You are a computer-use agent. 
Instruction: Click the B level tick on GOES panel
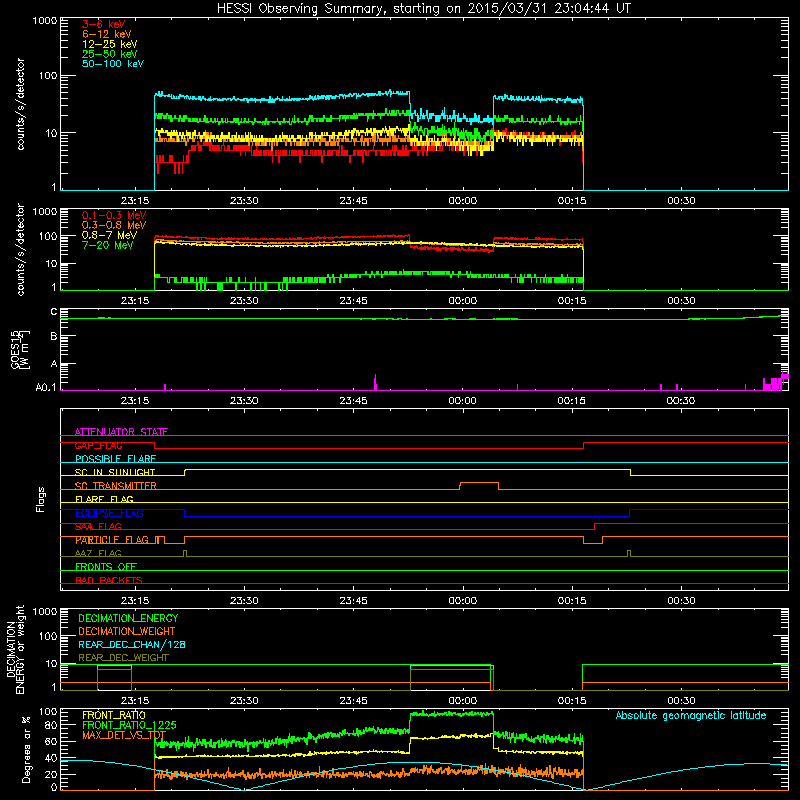[x=54, y=337]
